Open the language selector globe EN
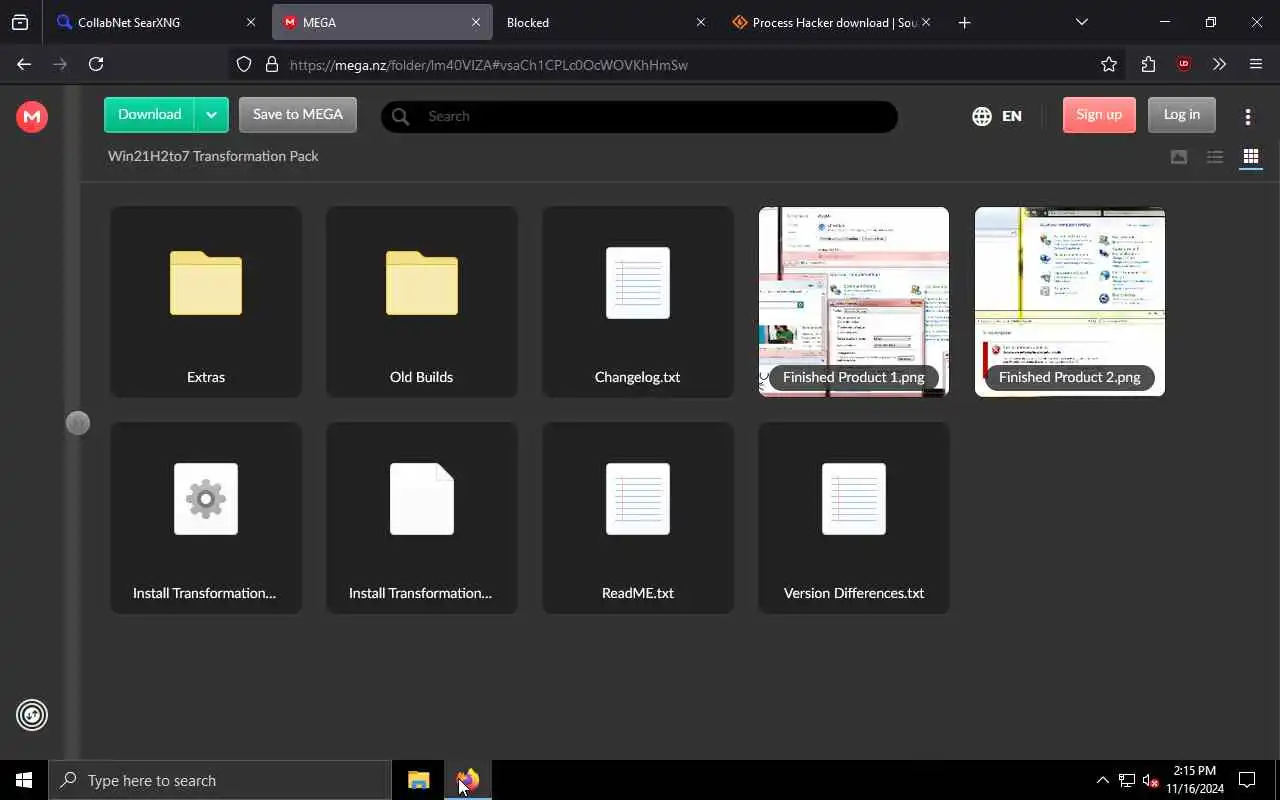The width and height of the screenshot is (1280, 800). 997,116
